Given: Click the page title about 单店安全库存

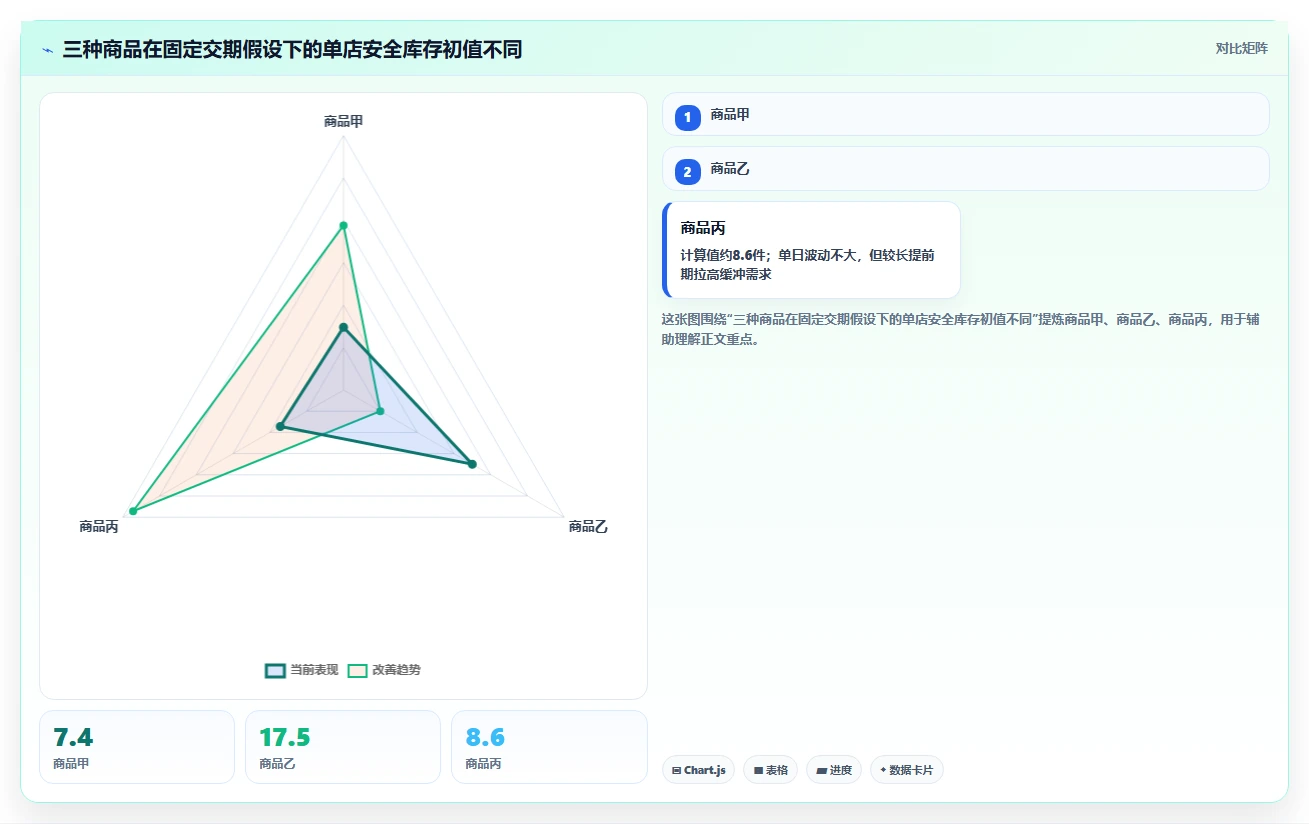Looking at the screenshot, I should [x=292, y=50].
